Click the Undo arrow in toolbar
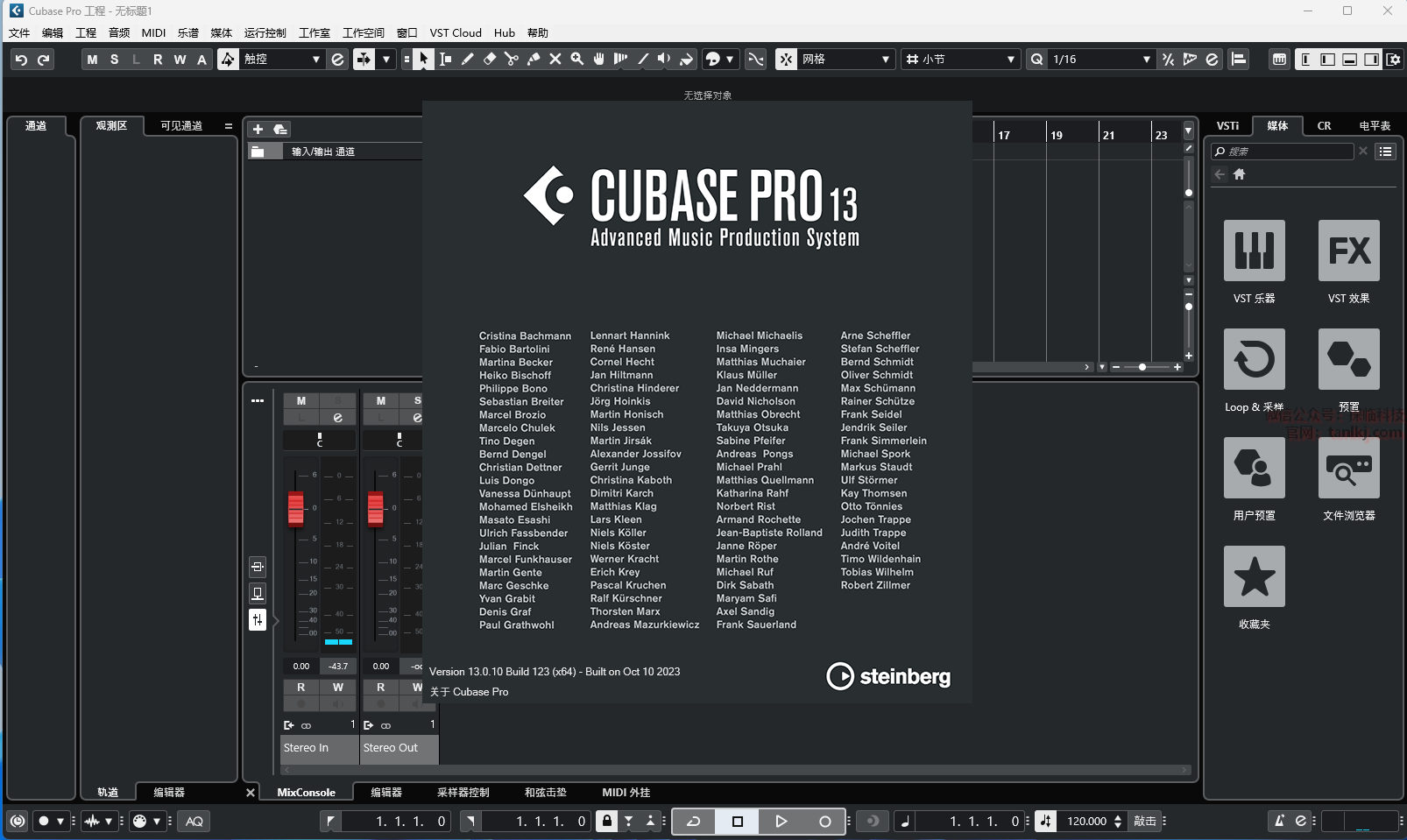The image size is (1407, 840). click(x=21, y=60)
